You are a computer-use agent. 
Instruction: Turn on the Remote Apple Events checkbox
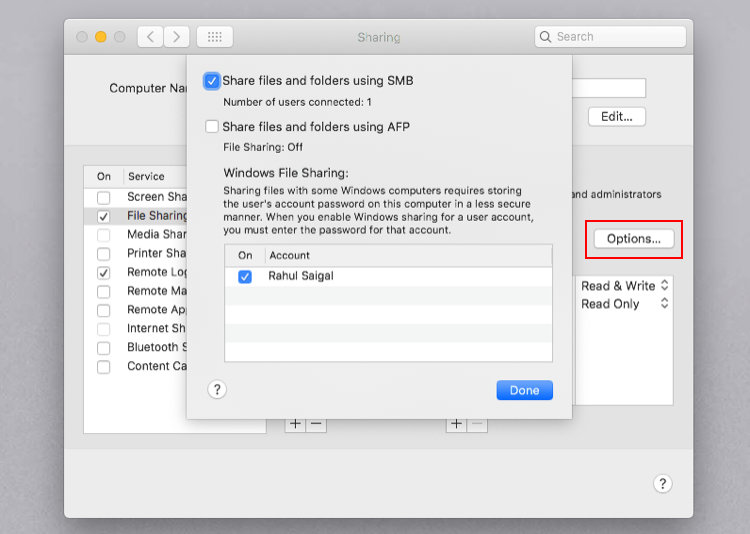coord(103,310)
